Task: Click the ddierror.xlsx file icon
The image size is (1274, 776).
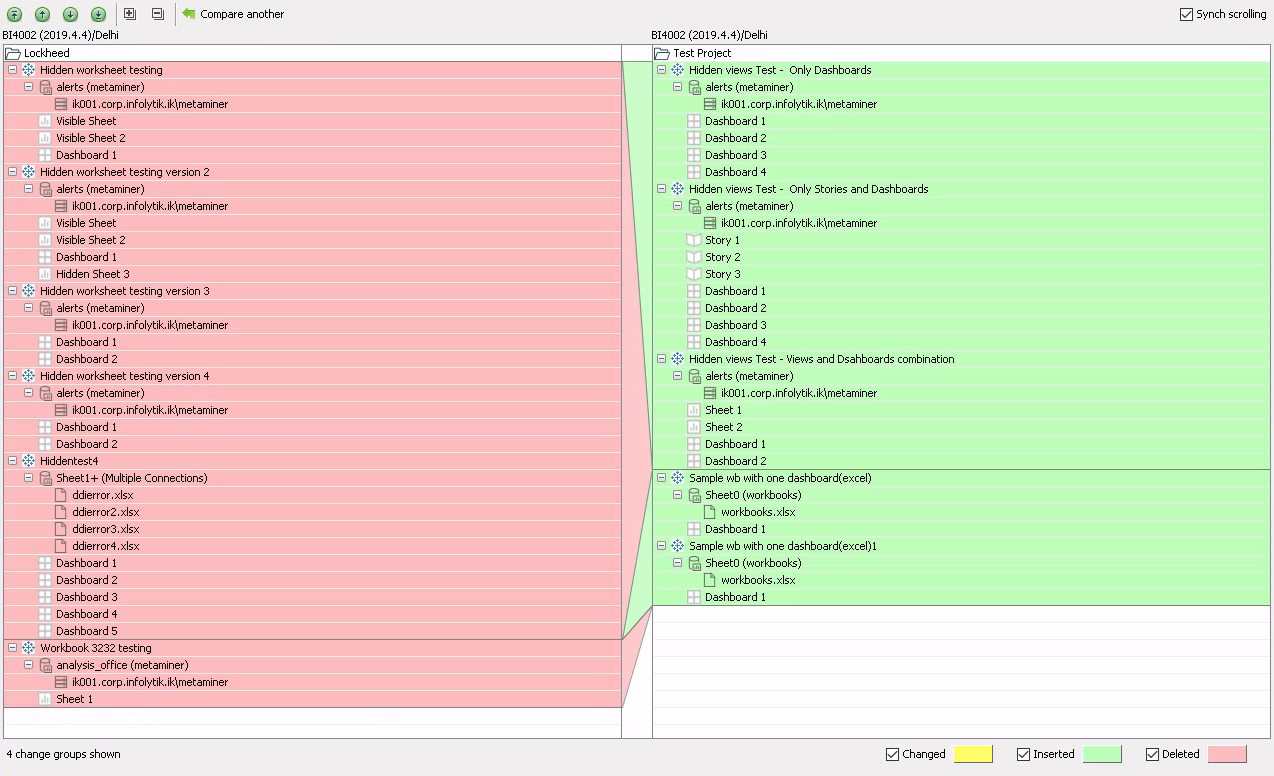Action: coord(61,495)
